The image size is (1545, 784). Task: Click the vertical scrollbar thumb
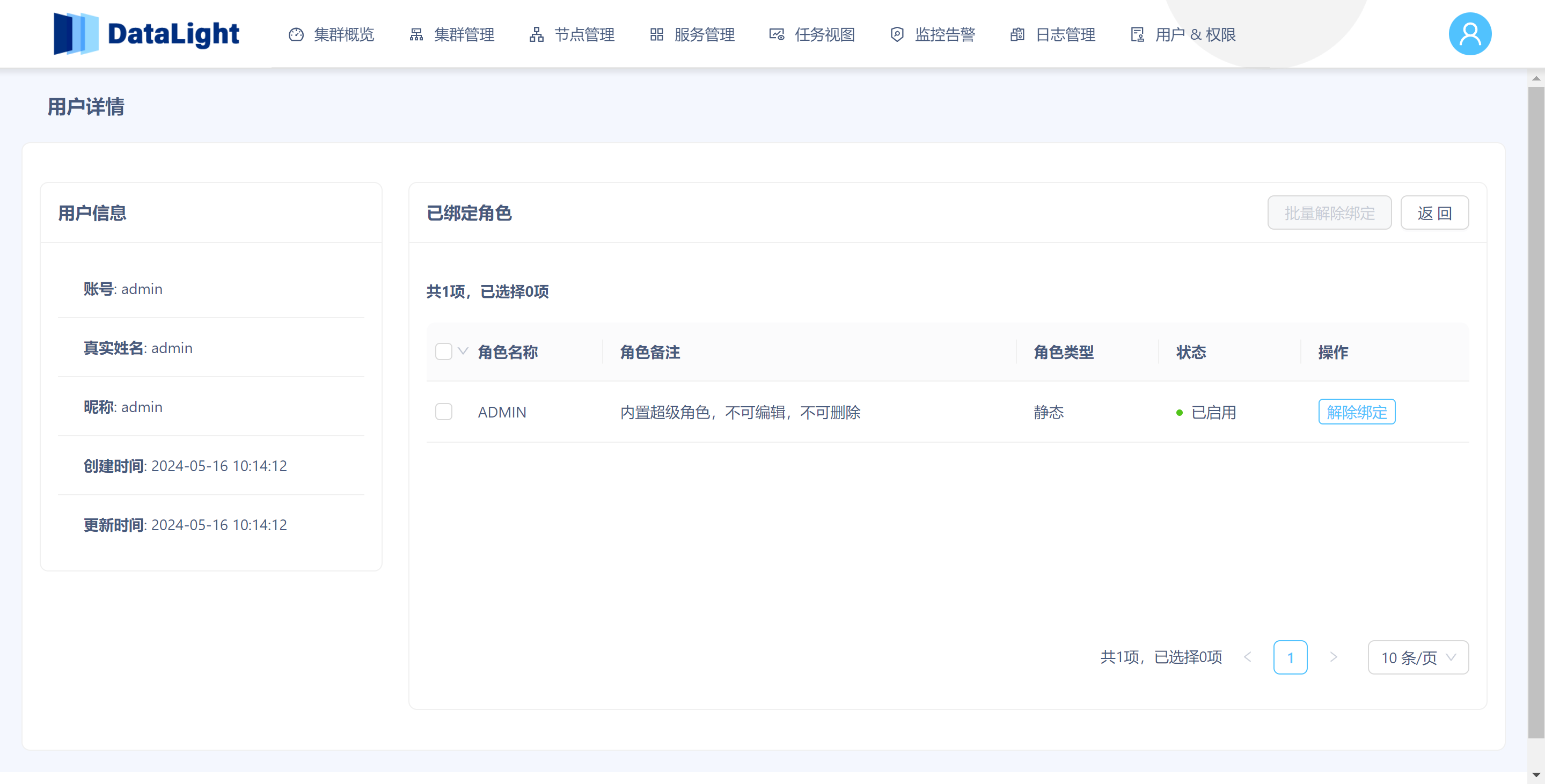coord(1536,413)
